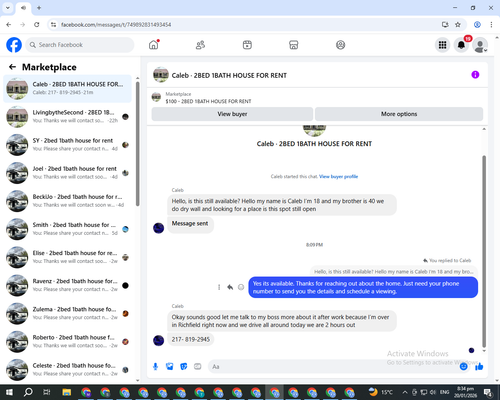Open the purple conversation information icon
Screen dimensions: 500x400
[475, 75]
